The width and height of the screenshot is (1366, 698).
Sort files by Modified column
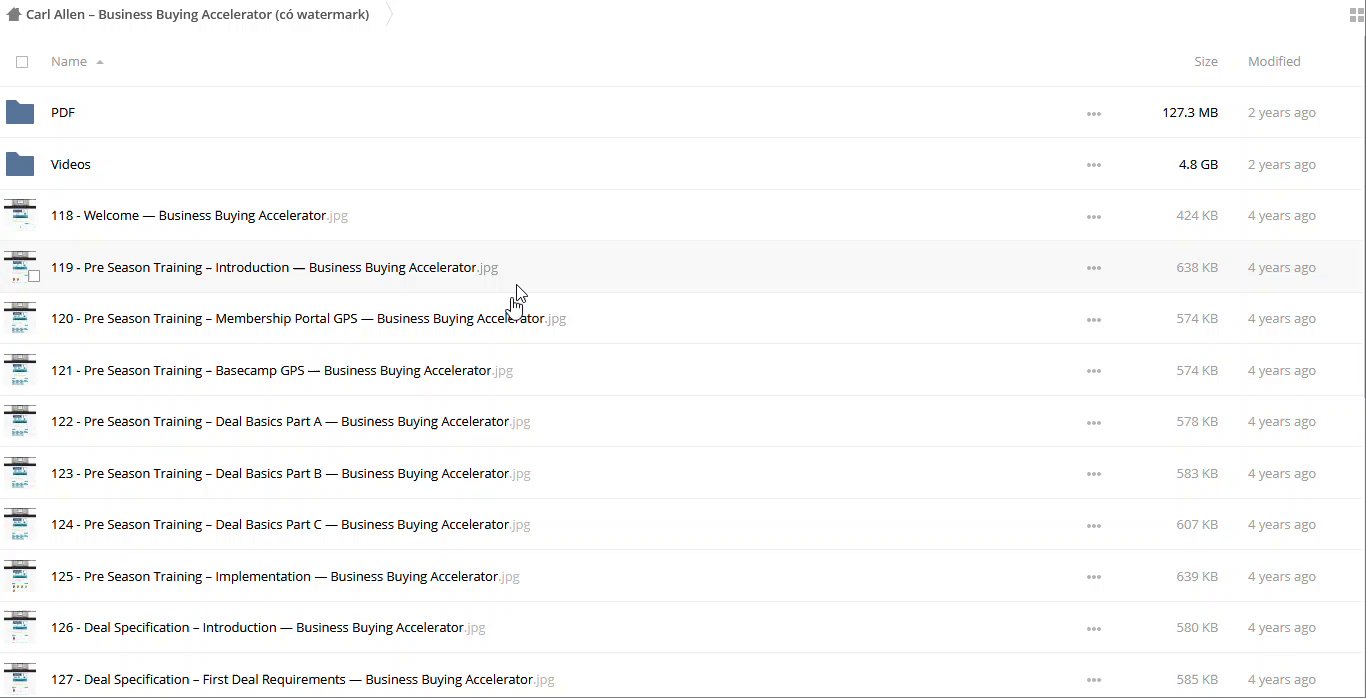tap(1274, 61)
